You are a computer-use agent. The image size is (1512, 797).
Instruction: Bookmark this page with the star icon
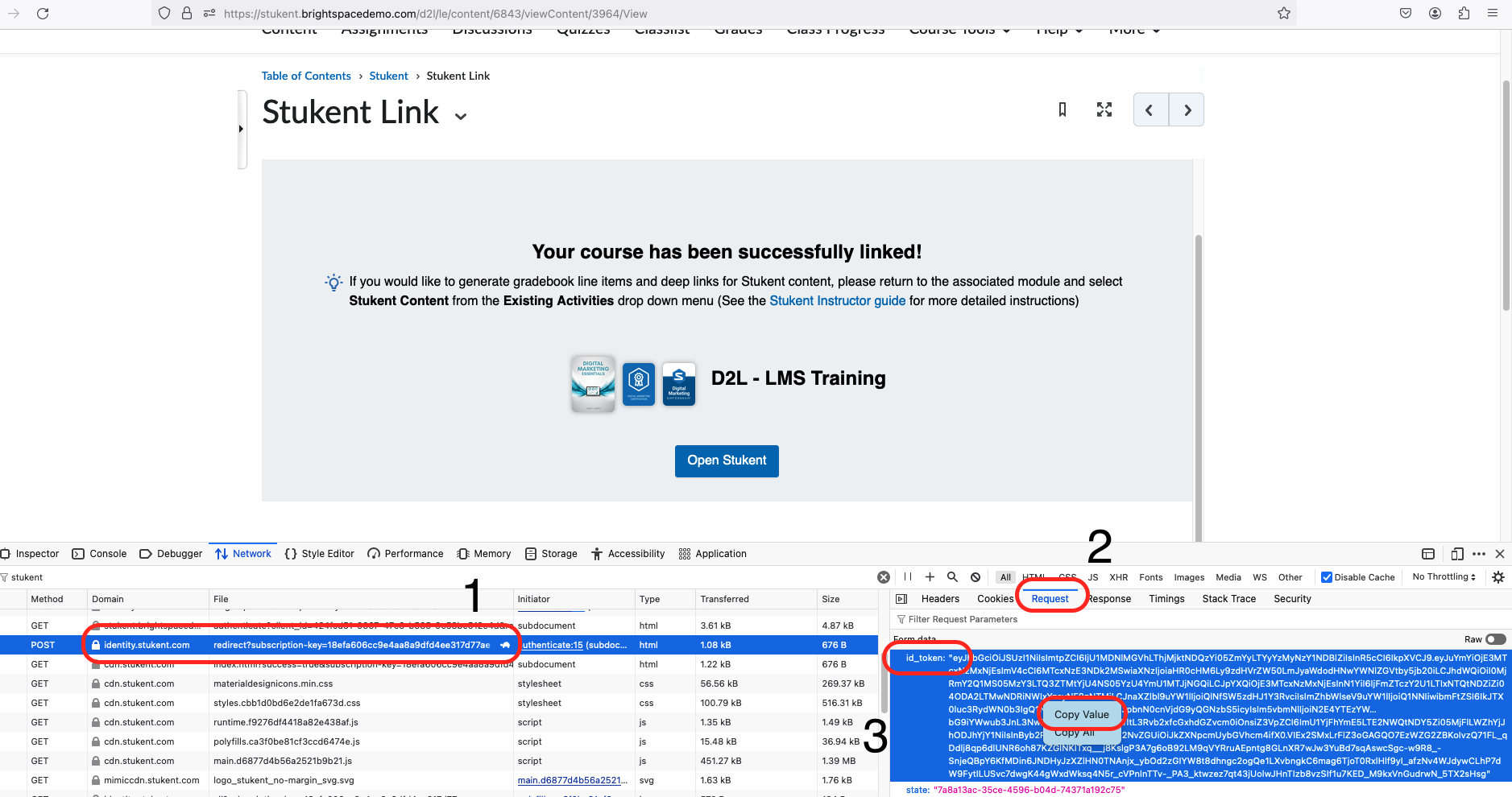1284,14
